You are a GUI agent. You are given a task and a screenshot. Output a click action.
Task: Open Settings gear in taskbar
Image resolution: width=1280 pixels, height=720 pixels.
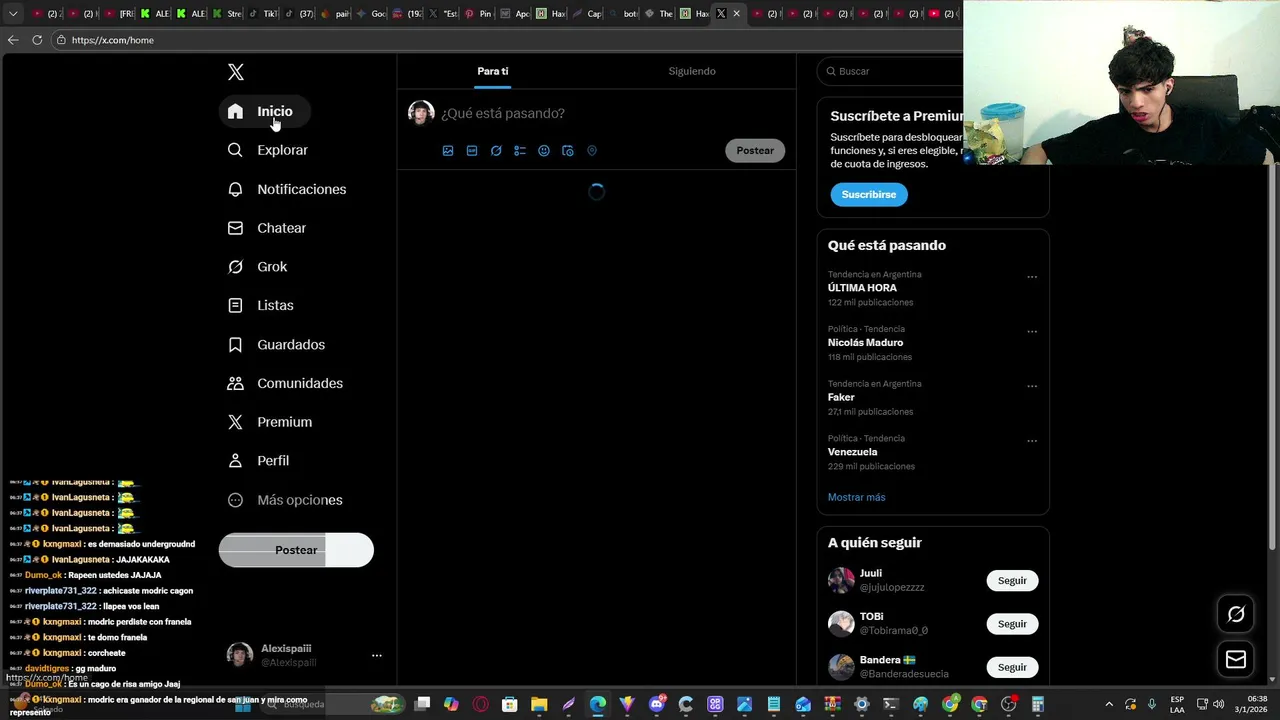click(862, 704)
